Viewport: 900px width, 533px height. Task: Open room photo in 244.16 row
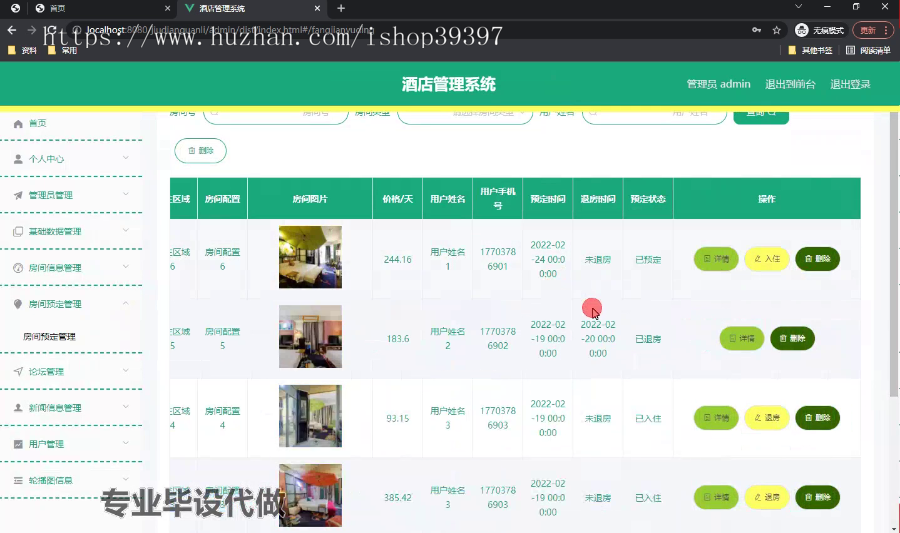[310, 257]
